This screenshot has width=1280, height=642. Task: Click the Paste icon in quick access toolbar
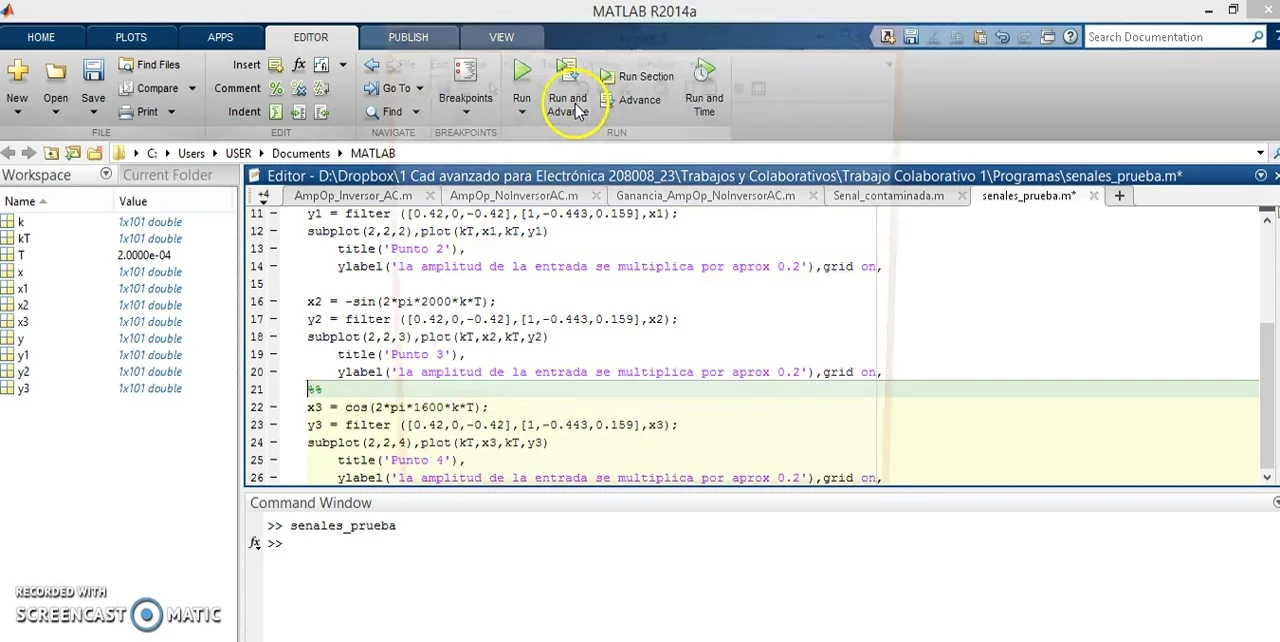pos(979,37)
